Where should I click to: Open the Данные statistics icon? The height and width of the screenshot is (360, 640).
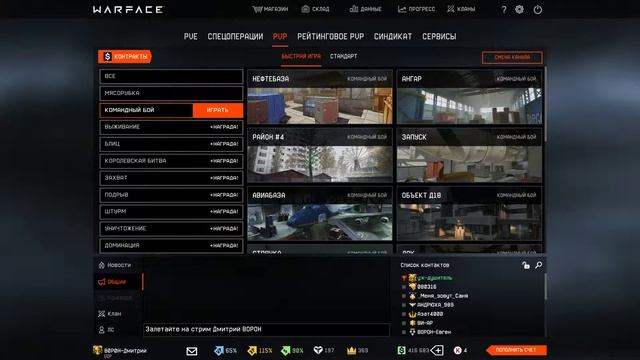(x=353, y=9)
